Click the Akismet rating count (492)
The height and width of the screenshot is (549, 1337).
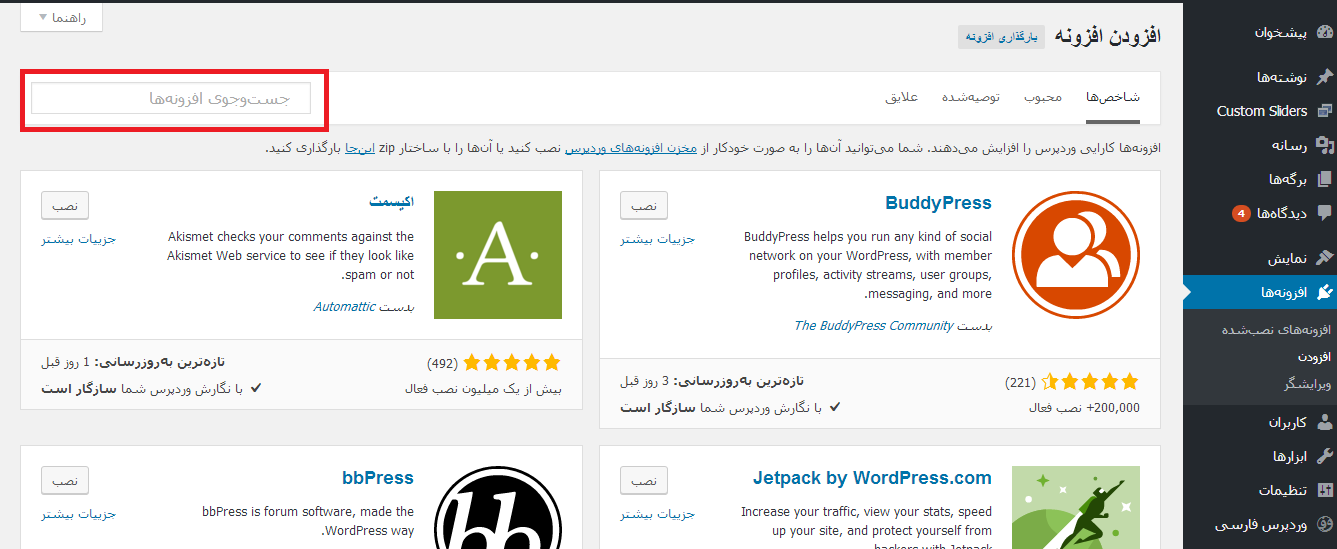pos(443,363)
